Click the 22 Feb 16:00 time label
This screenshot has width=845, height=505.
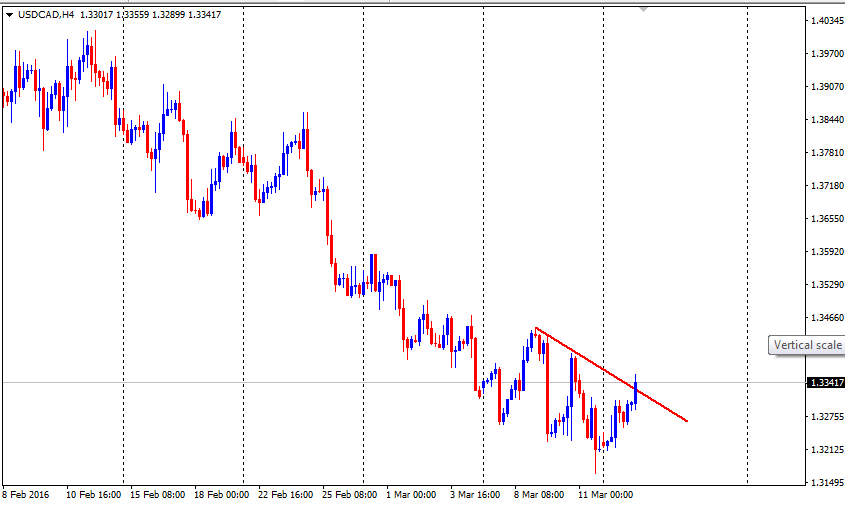(x=285, y=495)
